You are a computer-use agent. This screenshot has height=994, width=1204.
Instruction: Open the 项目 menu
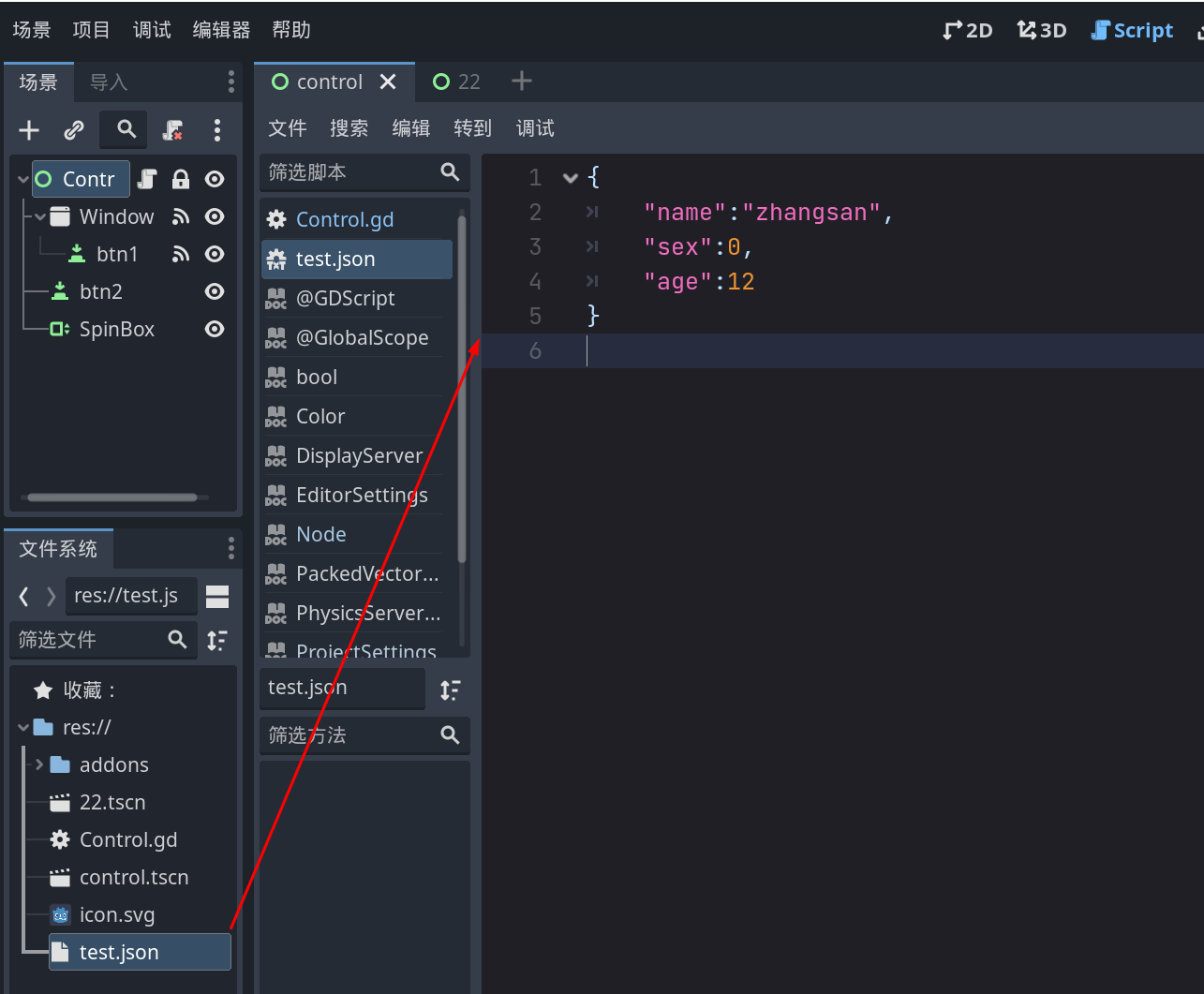point(91,30)
